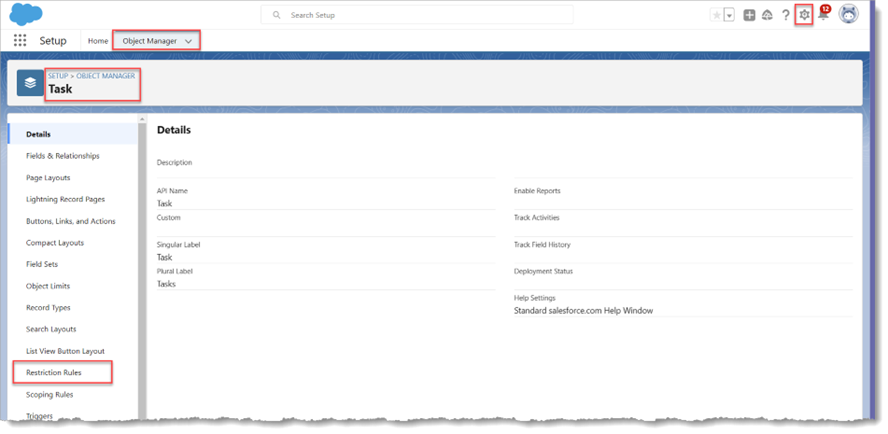Open Page Layouts in the sidebar
Viewport: 888px width, 434px height.
pos(48,177)
